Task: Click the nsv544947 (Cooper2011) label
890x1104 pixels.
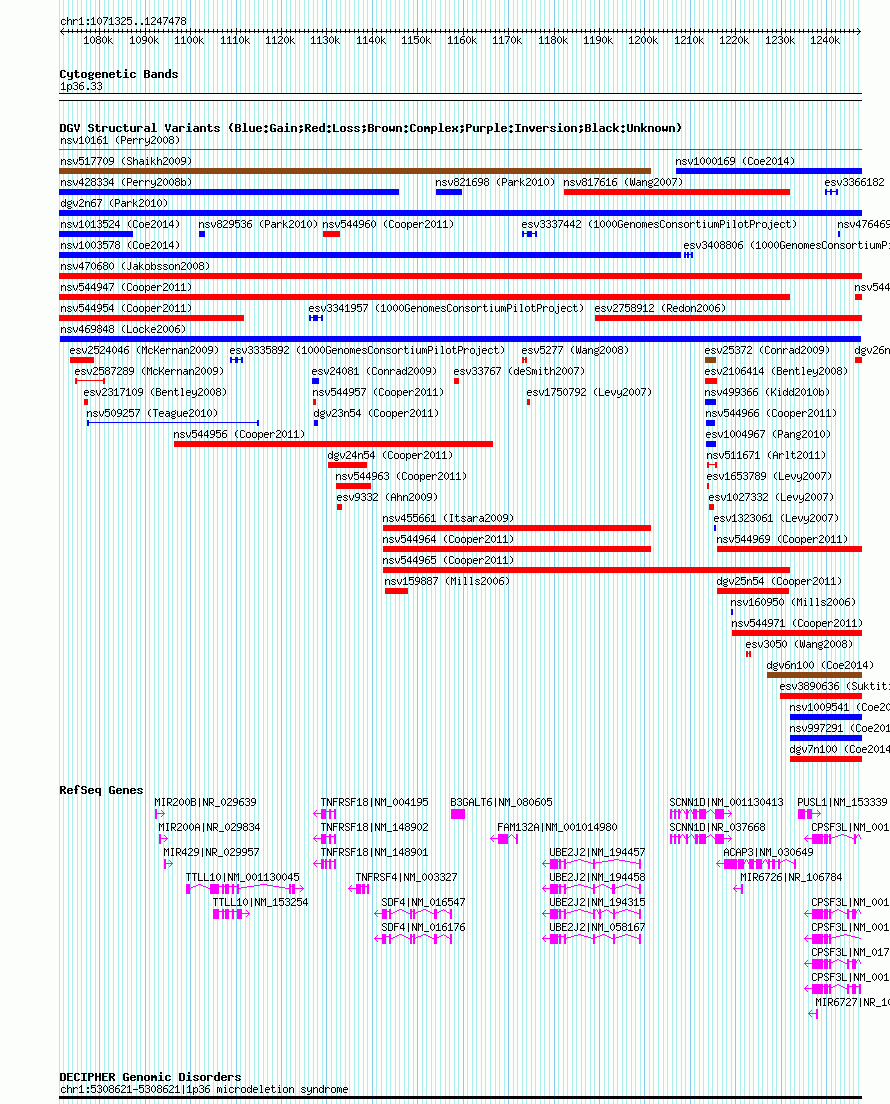Action: (126, 288)
